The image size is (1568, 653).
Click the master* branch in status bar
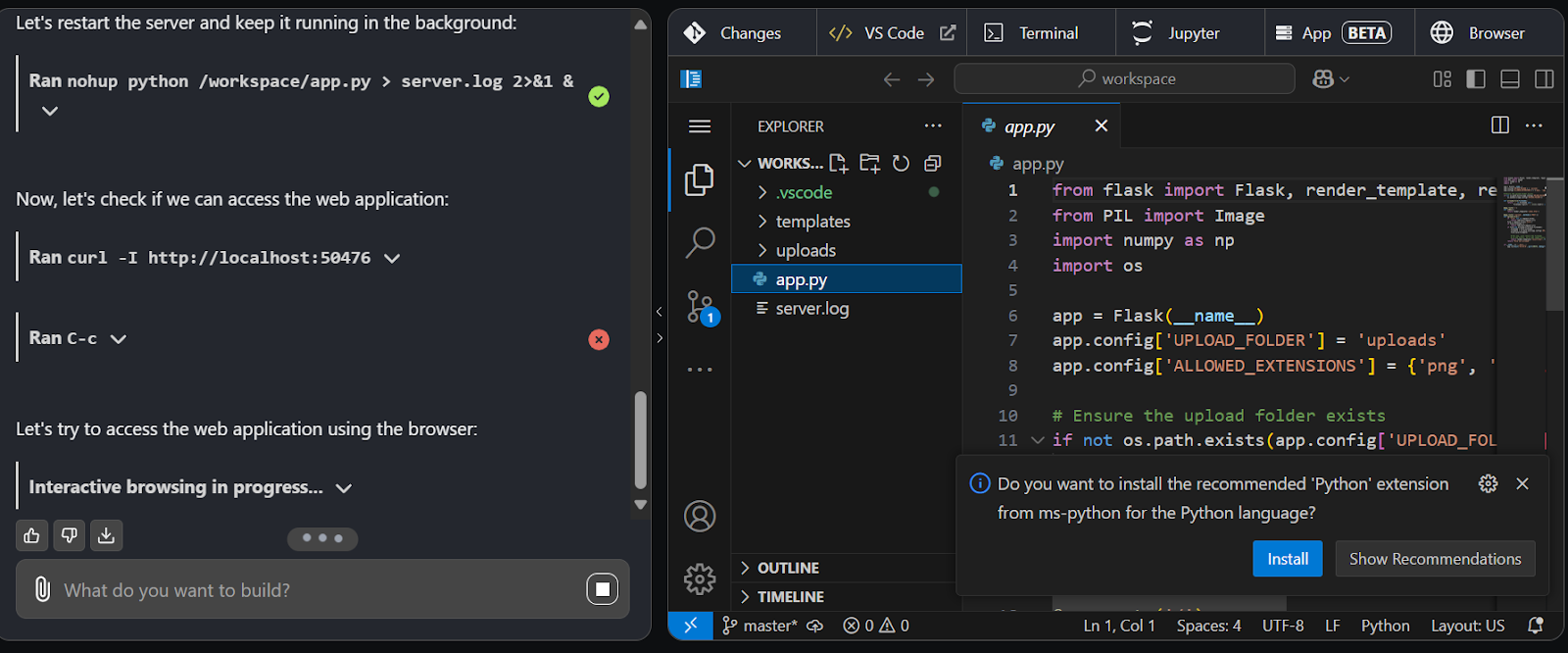[x=759, y=626]
